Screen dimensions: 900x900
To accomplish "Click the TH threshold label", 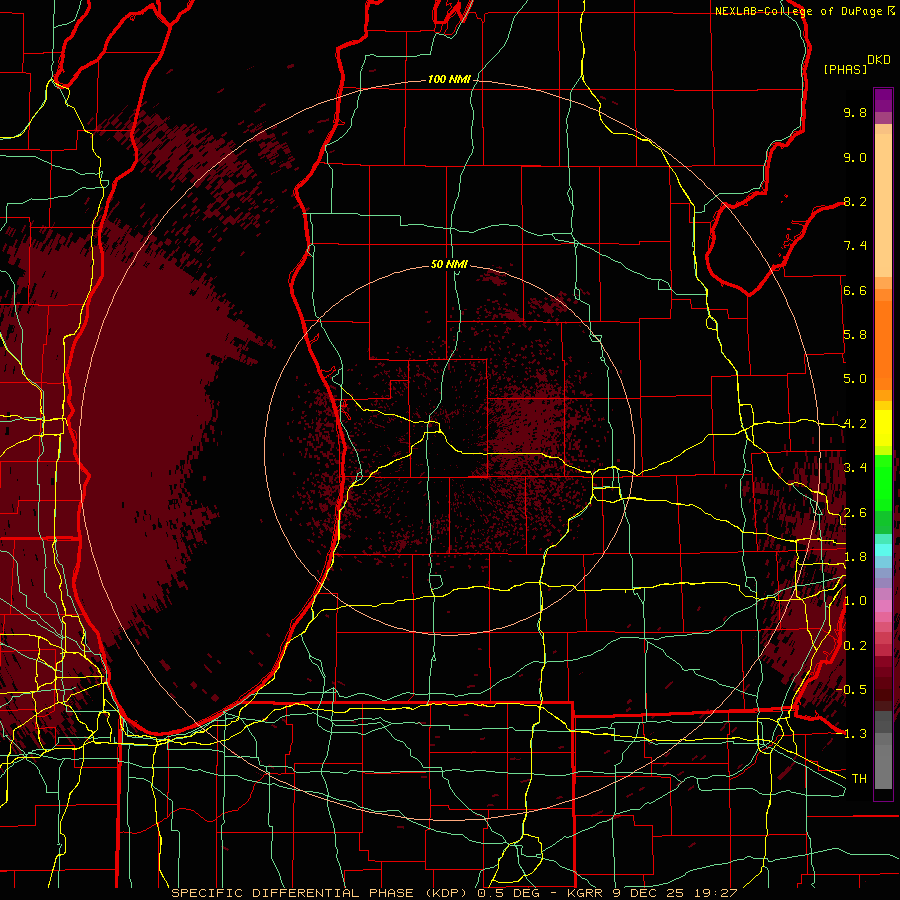I will click(x=859, y=779).
